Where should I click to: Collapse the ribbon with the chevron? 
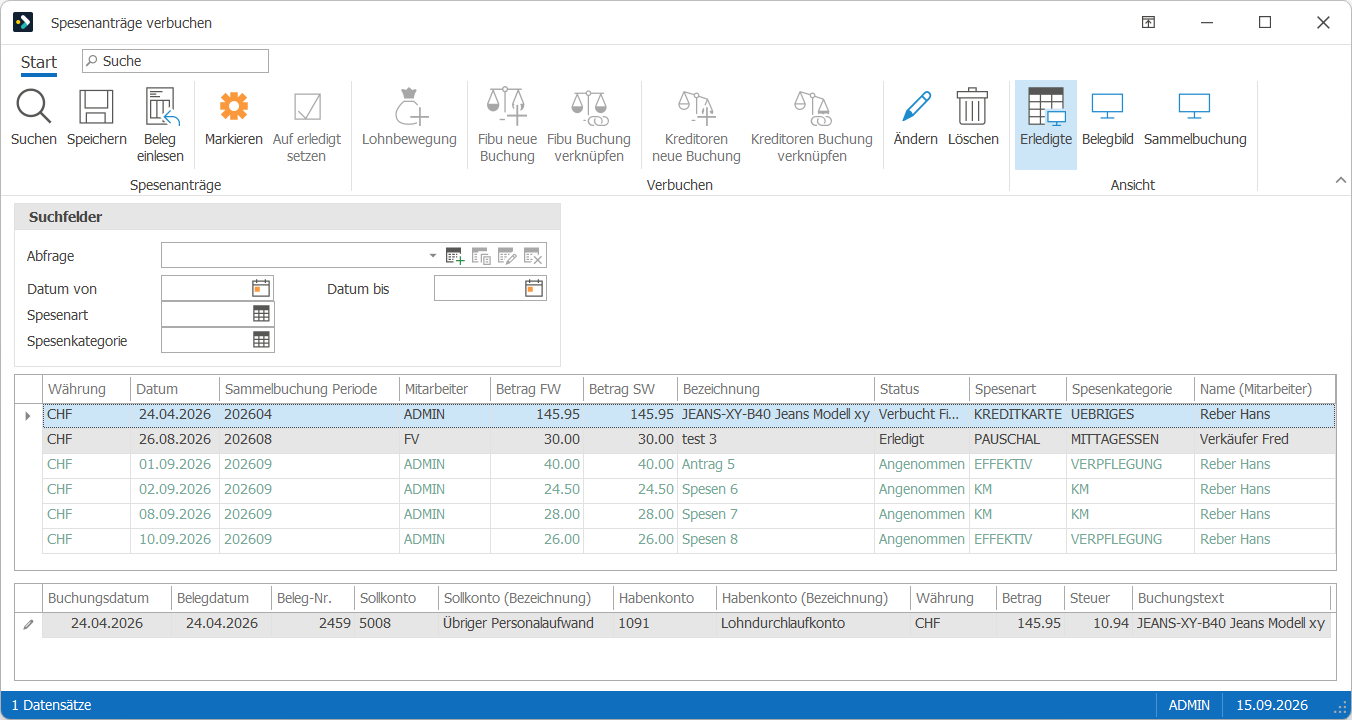point(1341,180)
